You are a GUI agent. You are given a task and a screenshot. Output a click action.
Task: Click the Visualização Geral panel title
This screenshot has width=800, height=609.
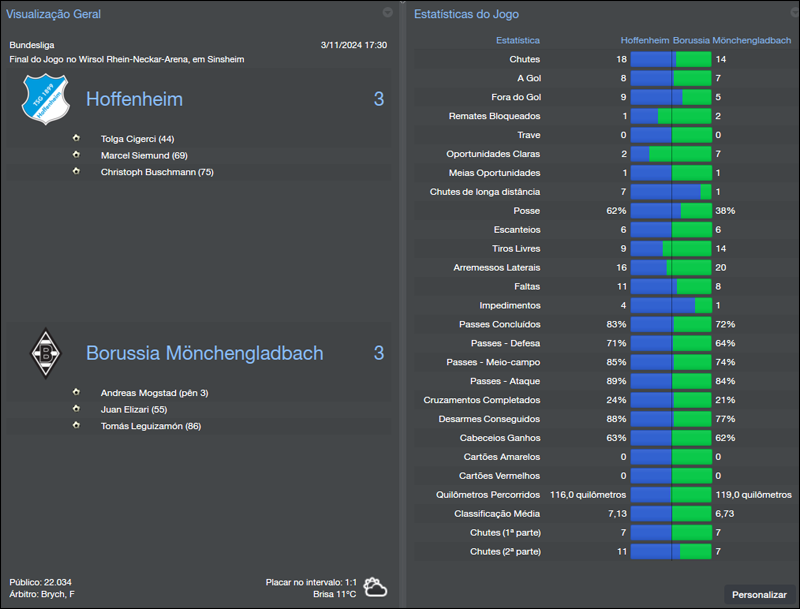53,14
